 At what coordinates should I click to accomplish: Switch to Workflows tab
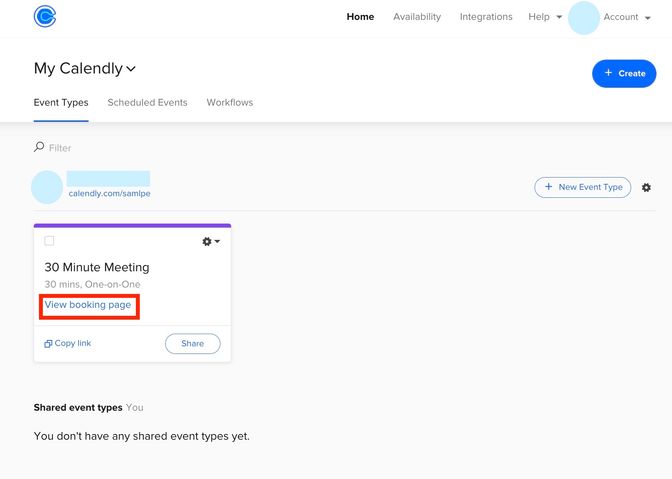click(x=230, y=102)
